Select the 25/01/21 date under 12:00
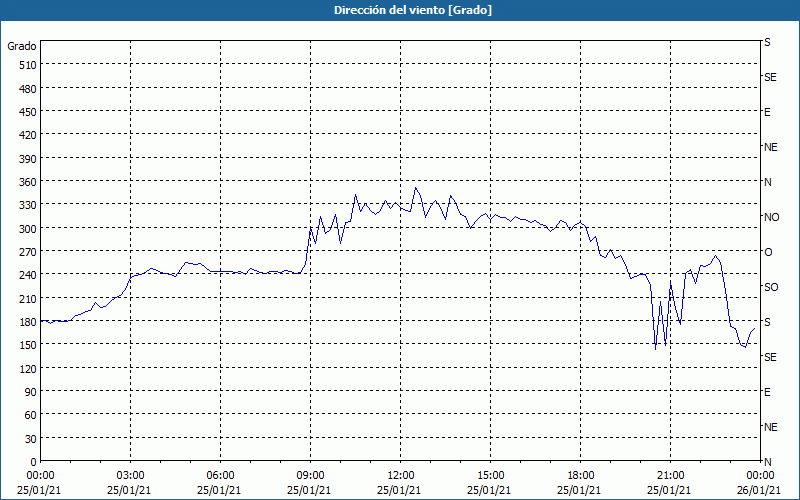 pyautogui.click(x=399, y=490)
